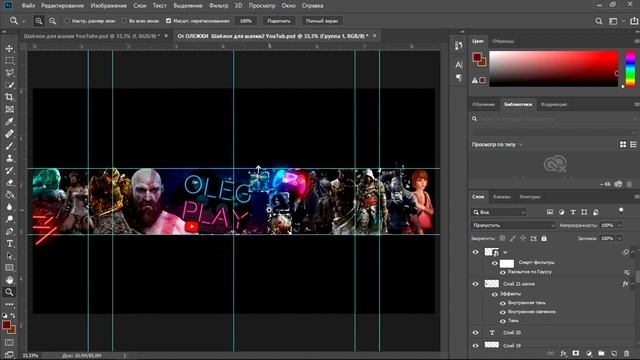Select the Pen tool
Screen dimensions: 640x360
[9, 231]
